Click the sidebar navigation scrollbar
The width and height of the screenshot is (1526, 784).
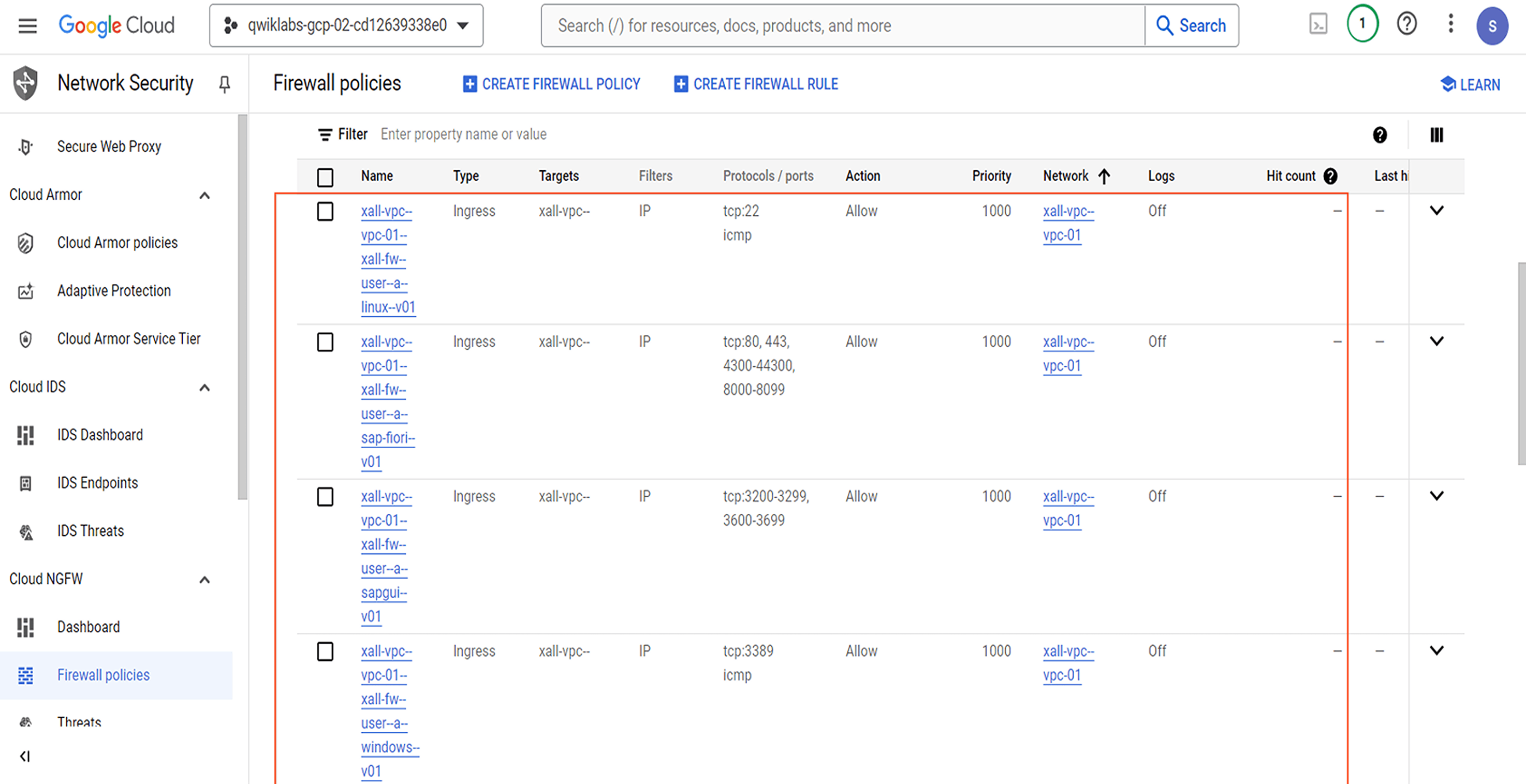click(242, 308)
